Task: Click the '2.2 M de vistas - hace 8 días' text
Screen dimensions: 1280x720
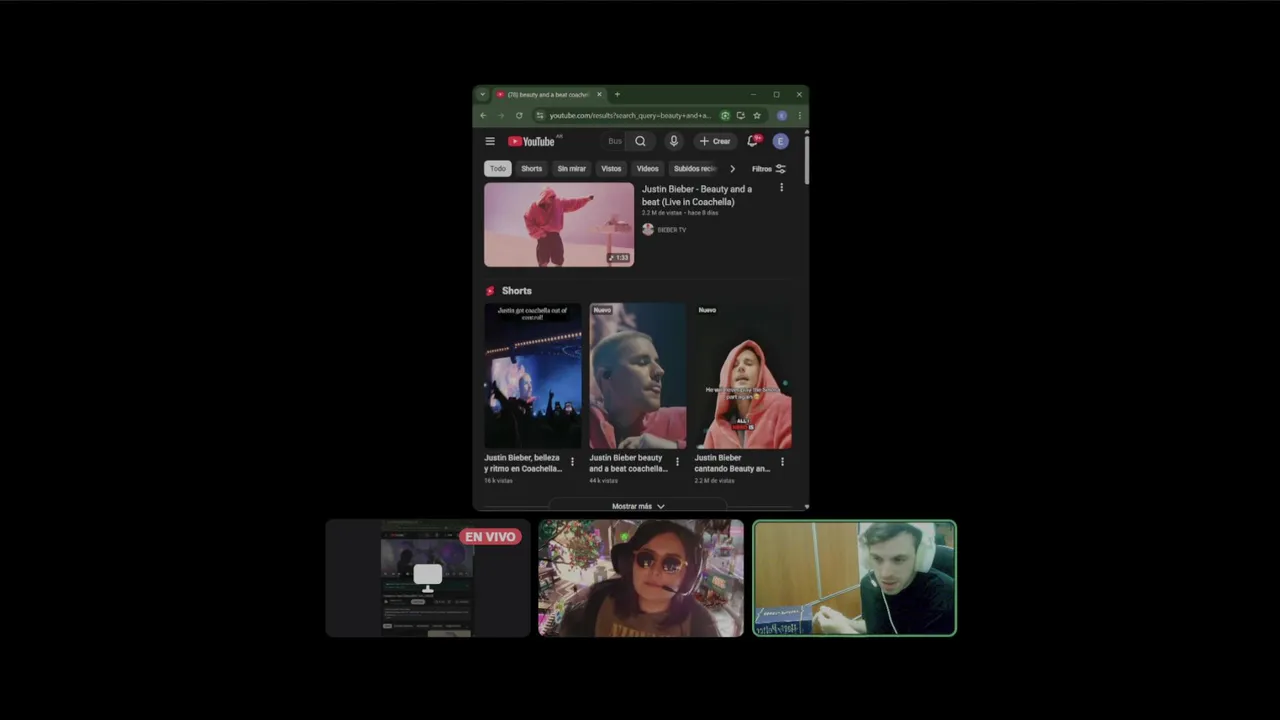Action: coord(680,213)
